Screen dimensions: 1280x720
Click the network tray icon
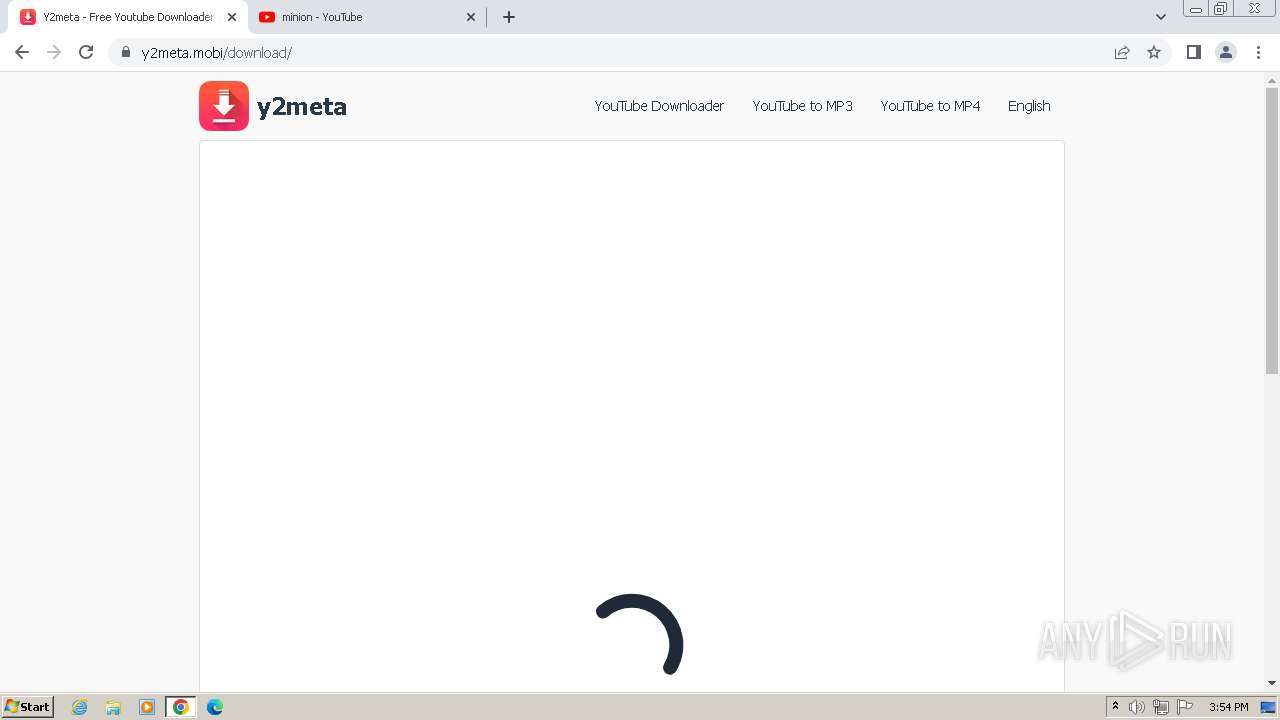[1161, 707]
